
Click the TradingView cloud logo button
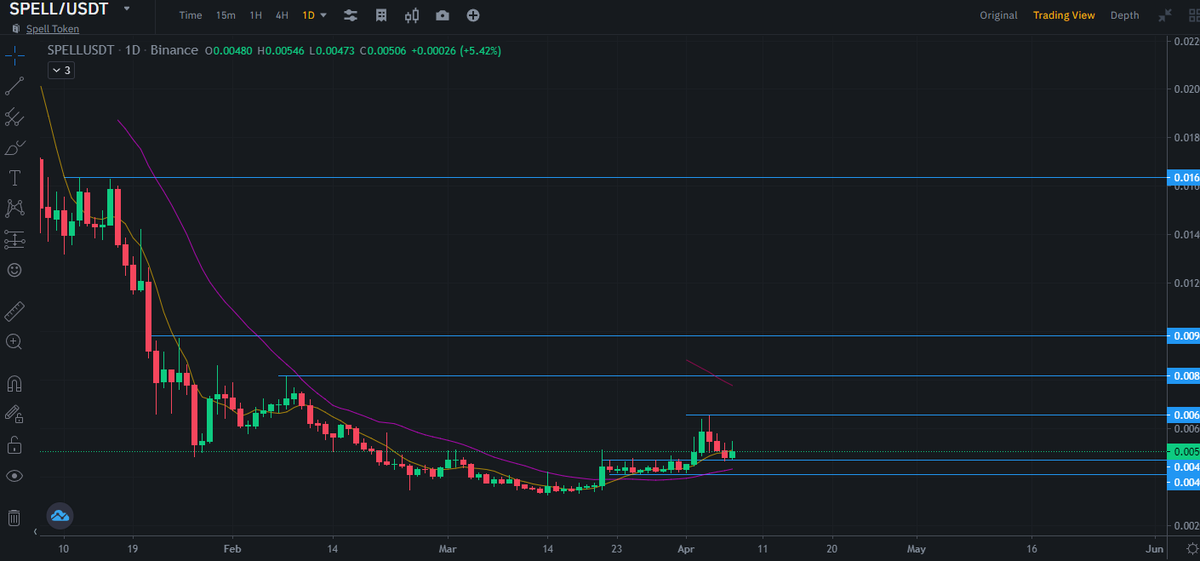click(59, 515)
